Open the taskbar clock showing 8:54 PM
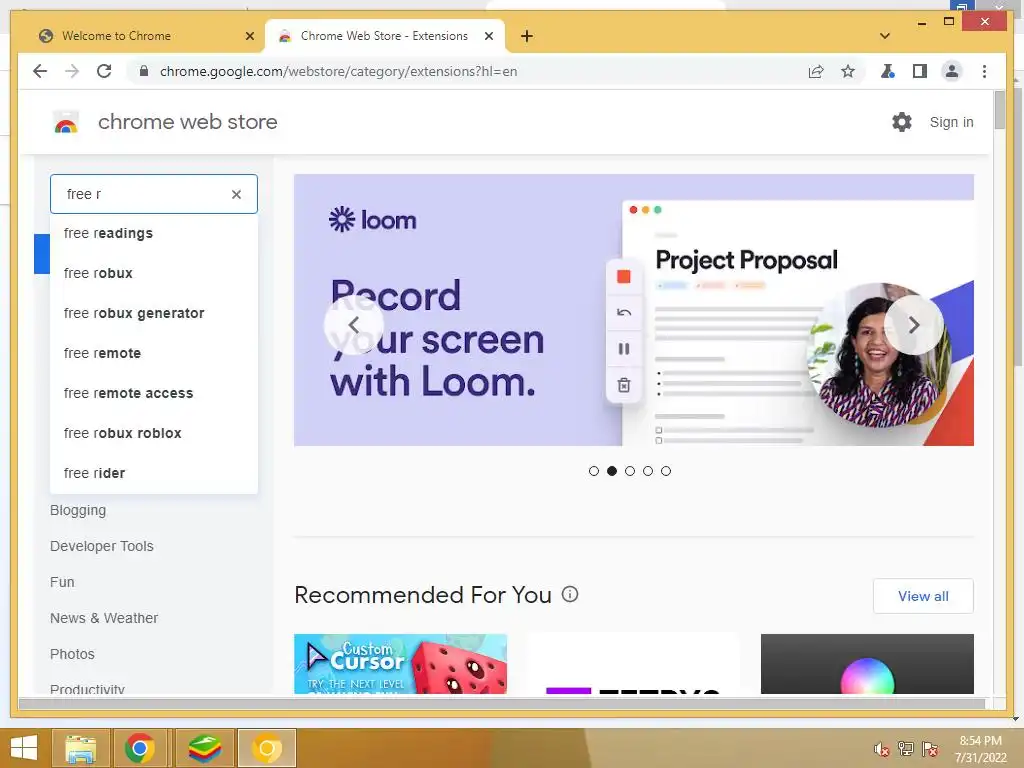1024x768 pixels. point(980,749)
